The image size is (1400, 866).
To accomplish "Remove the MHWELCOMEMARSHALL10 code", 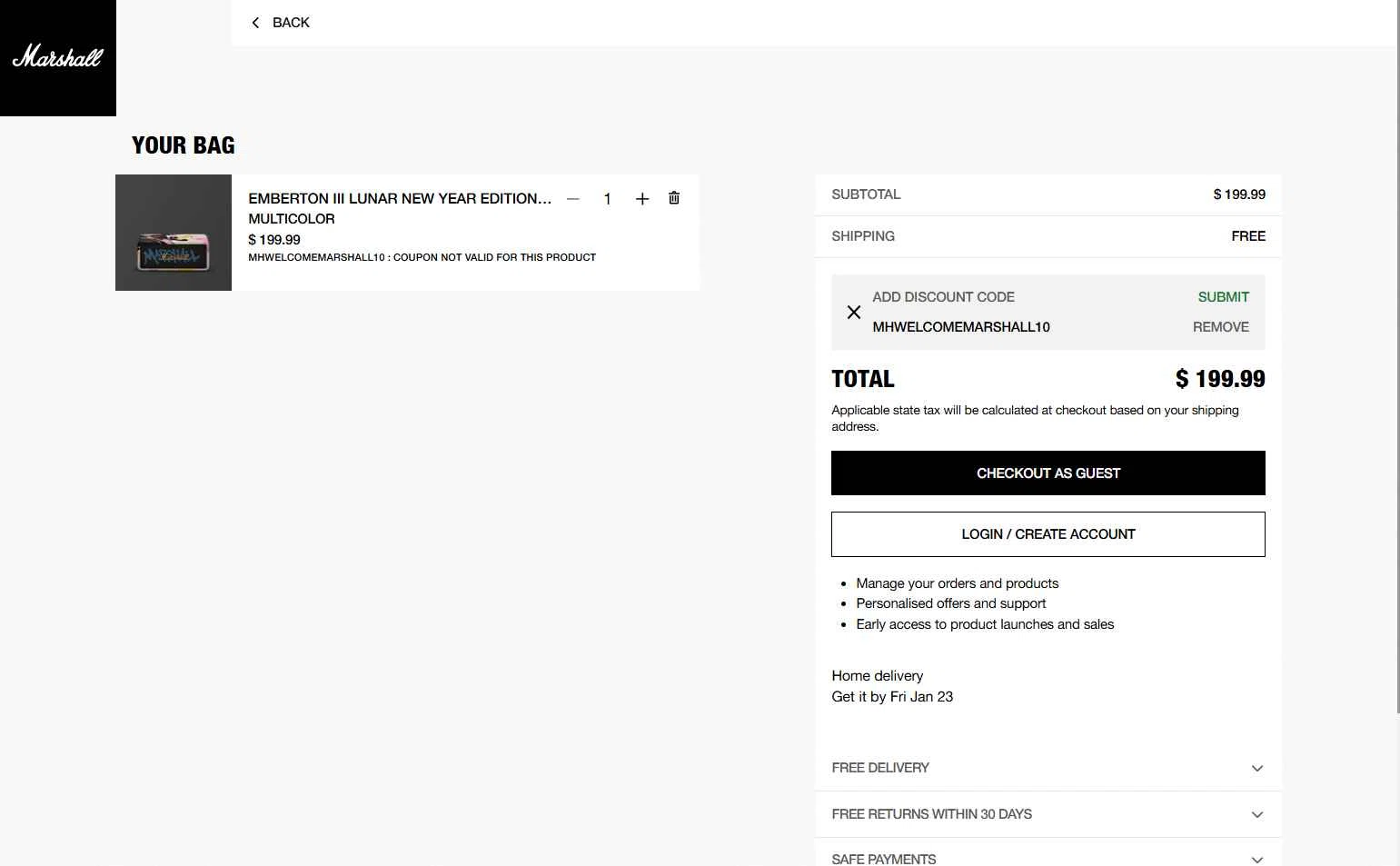I will 1220,327.
